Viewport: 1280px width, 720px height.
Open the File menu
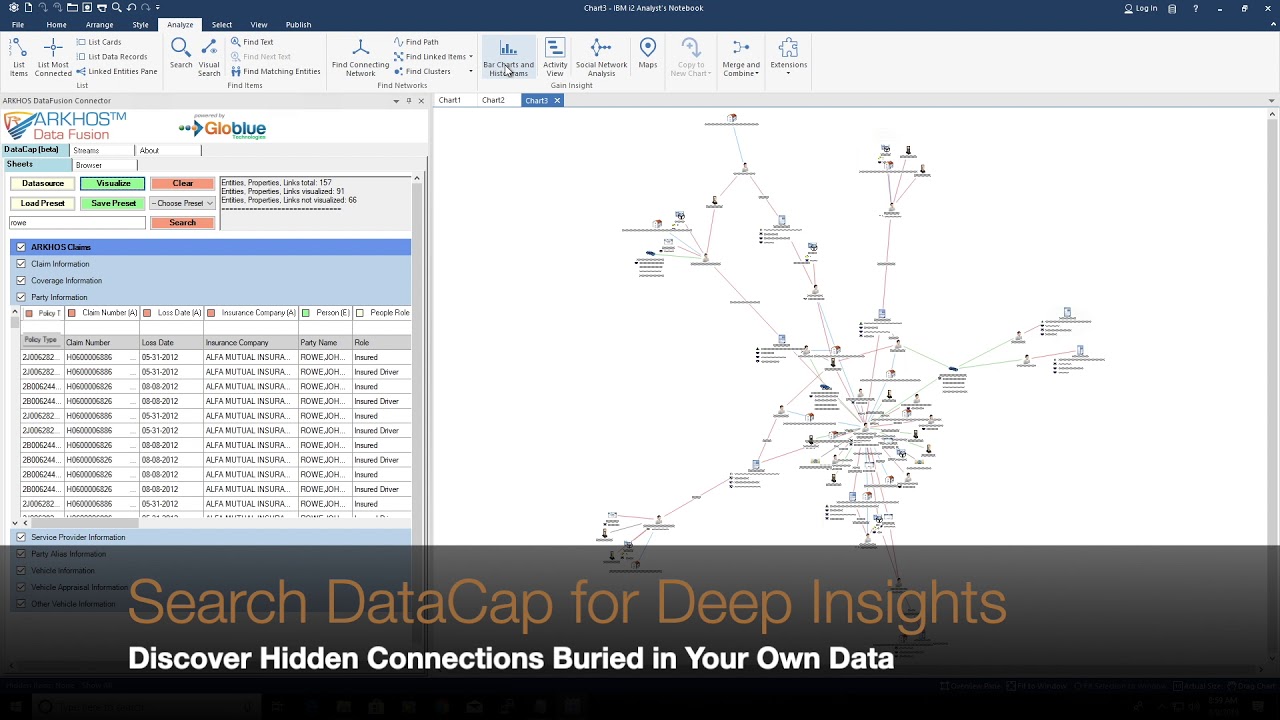point(18,24)
